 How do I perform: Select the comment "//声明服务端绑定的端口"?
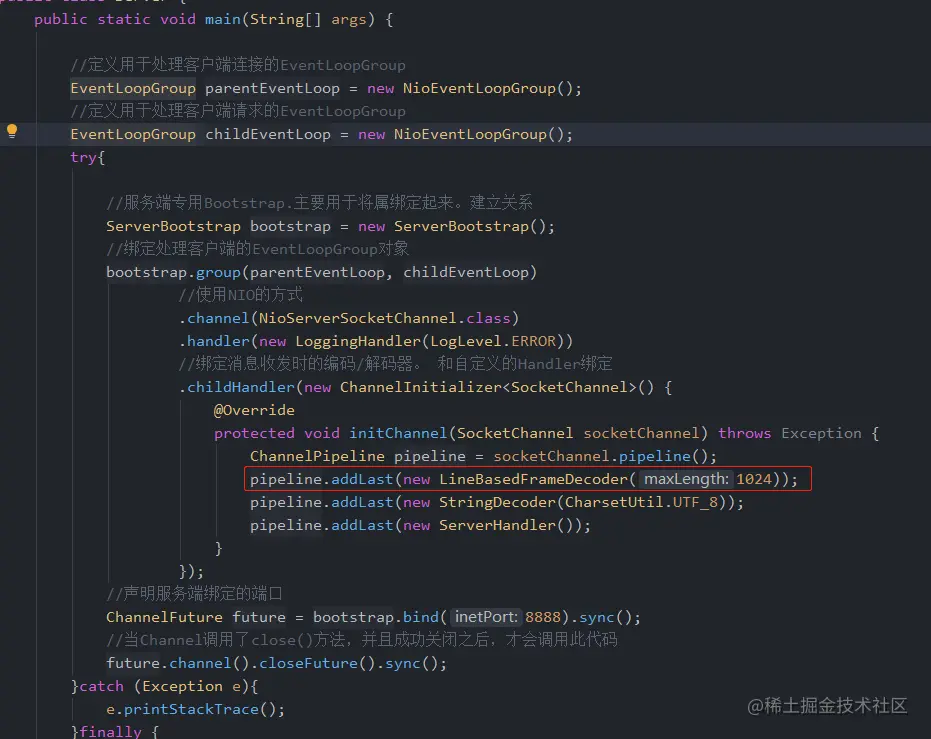click(194, 594)
